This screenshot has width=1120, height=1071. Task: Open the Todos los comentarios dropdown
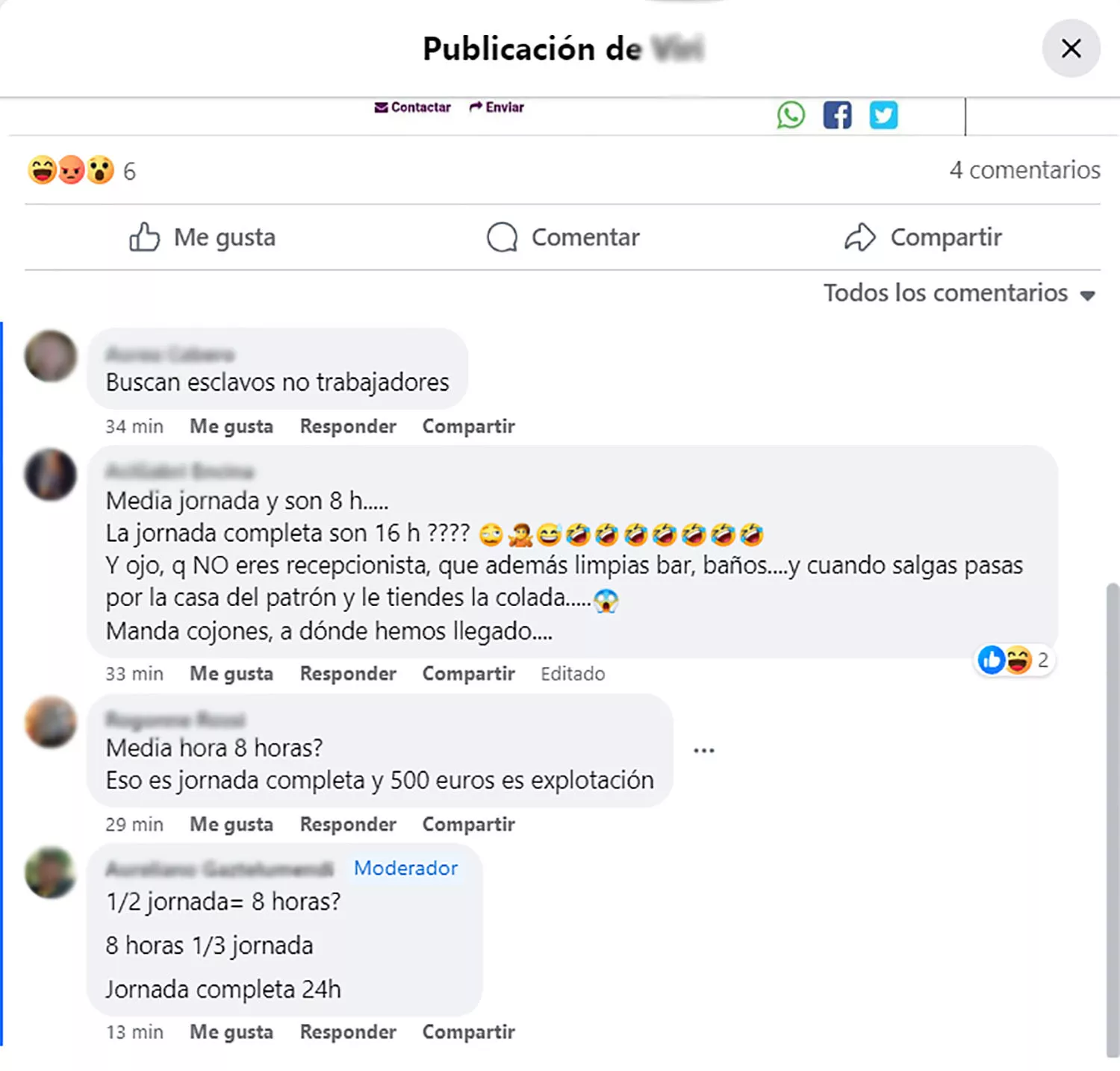tap(959, 293)
